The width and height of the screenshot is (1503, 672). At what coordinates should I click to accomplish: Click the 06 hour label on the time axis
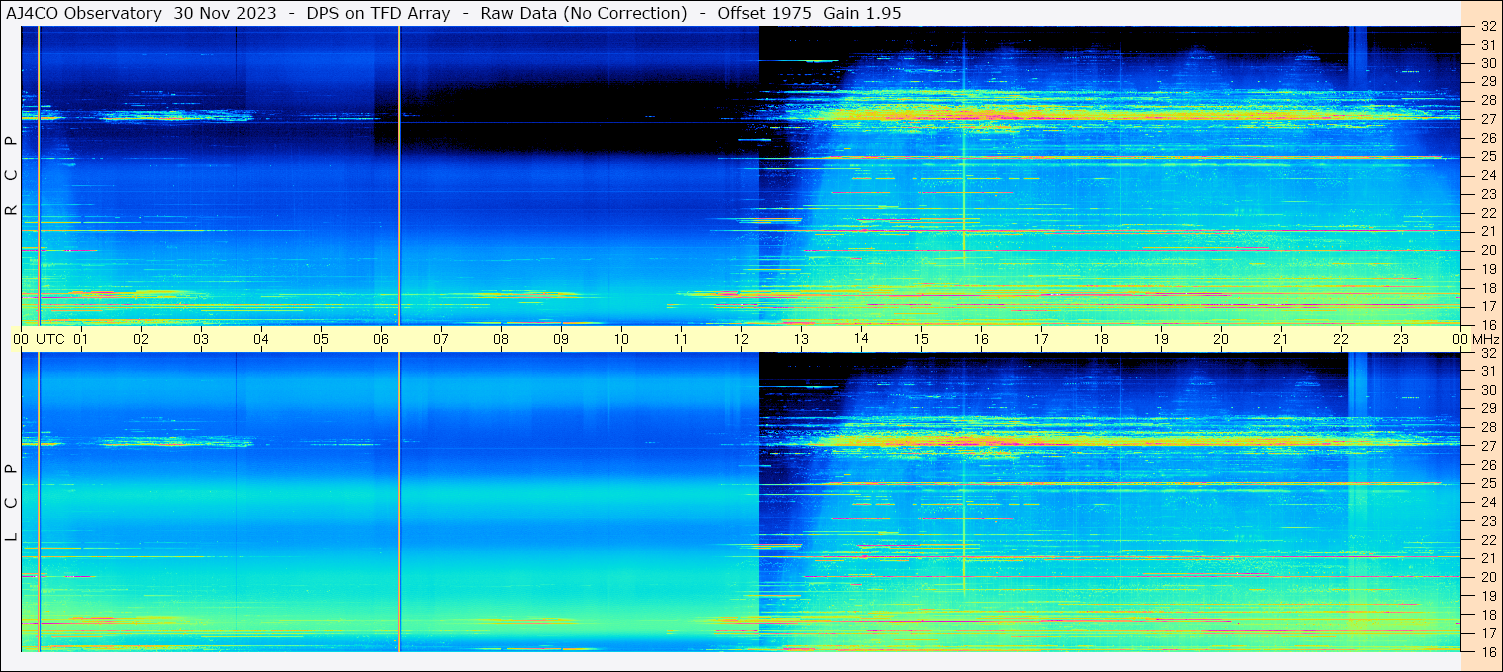381,339
